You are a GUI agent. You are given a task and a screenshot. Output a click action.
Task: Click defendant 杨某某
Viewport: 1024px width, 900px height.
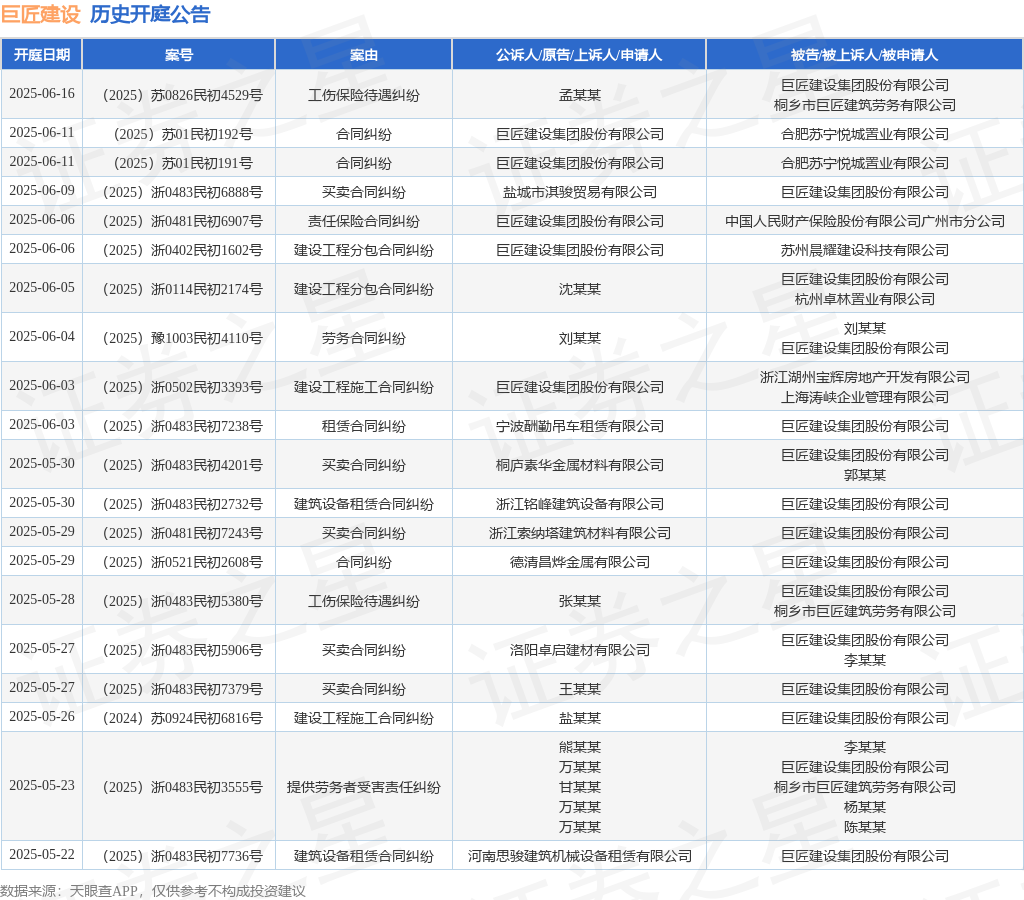tap(865, 807)
